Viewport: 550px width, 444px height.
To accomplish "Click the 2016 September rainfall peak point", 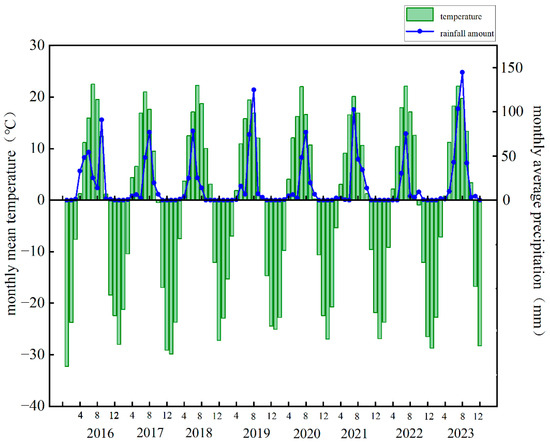I will [x=101, y=120].
